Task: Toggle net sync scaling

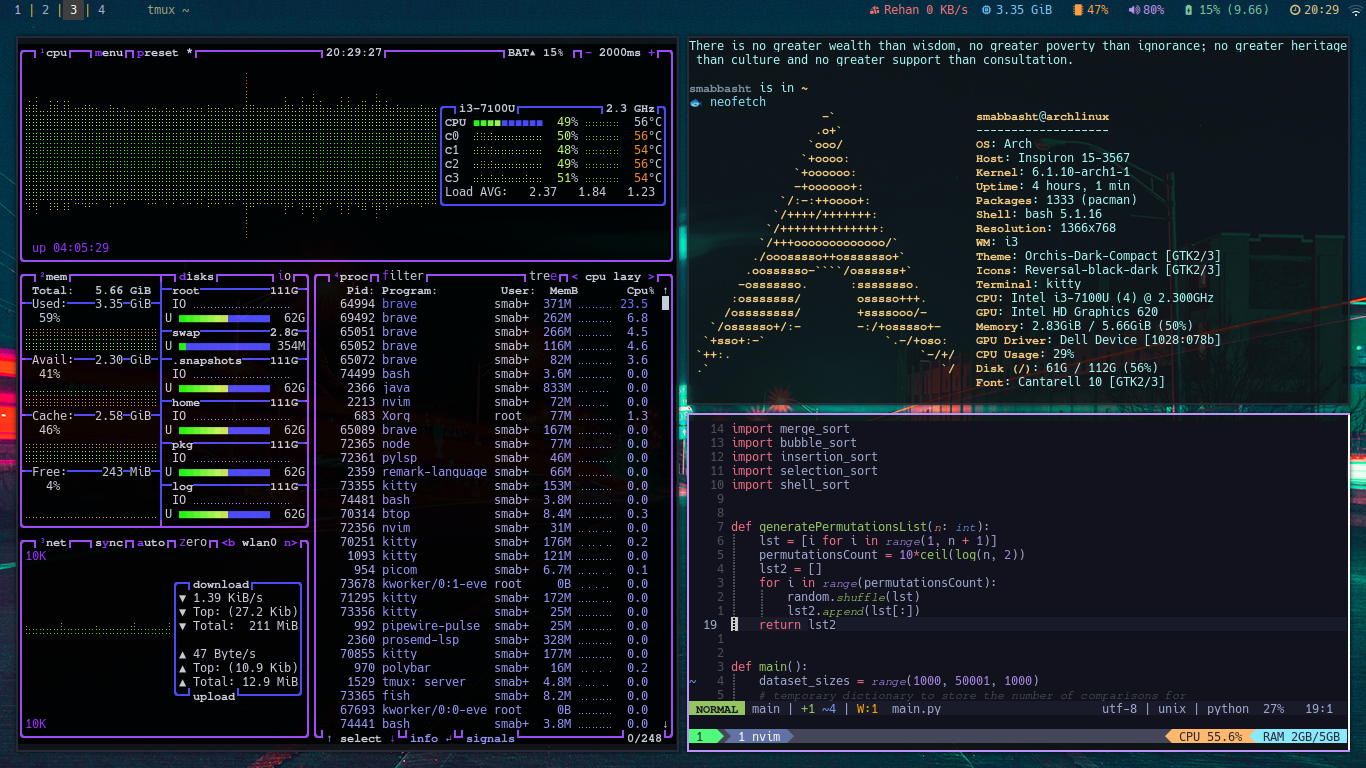Action: pos(110,542)
